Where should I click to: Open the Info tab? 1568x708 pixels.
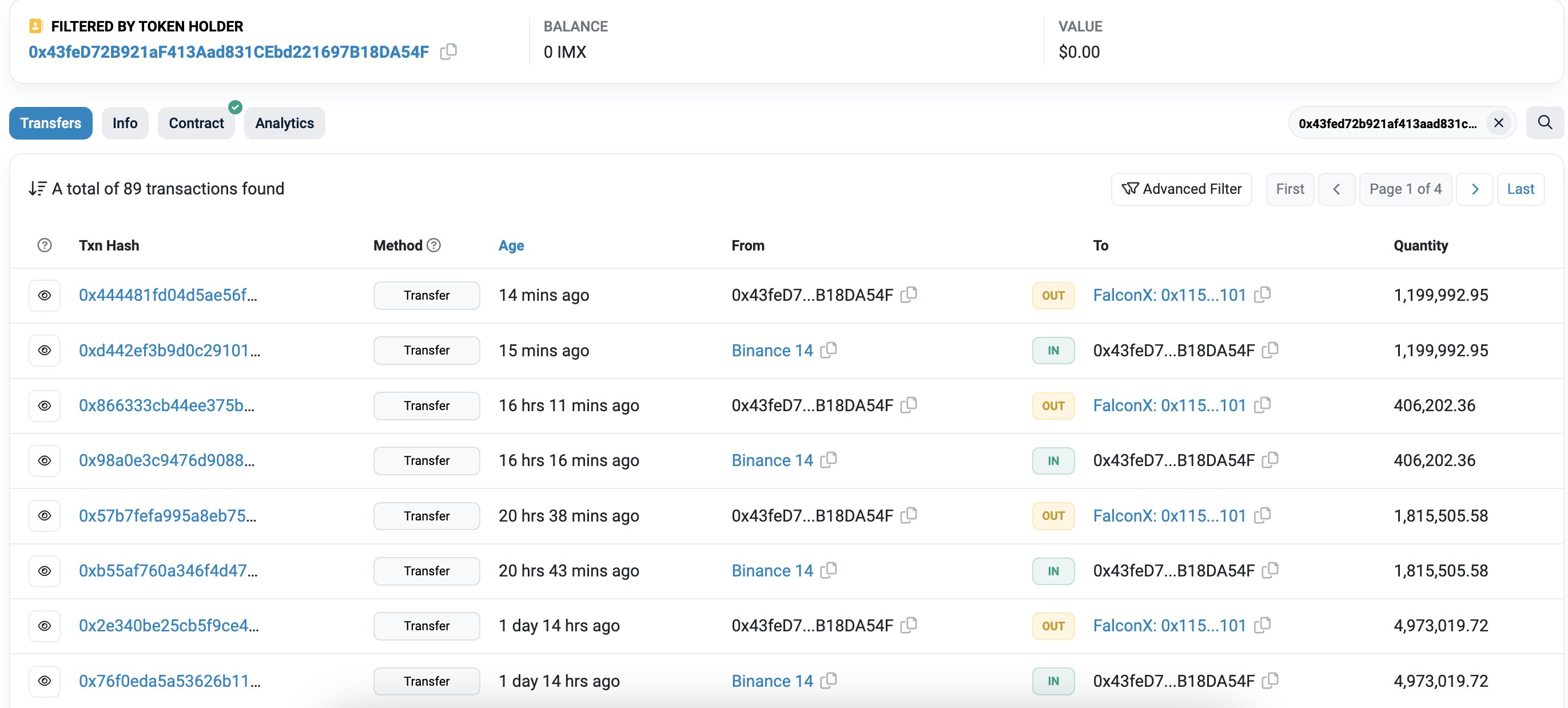(x=125, y=123)
